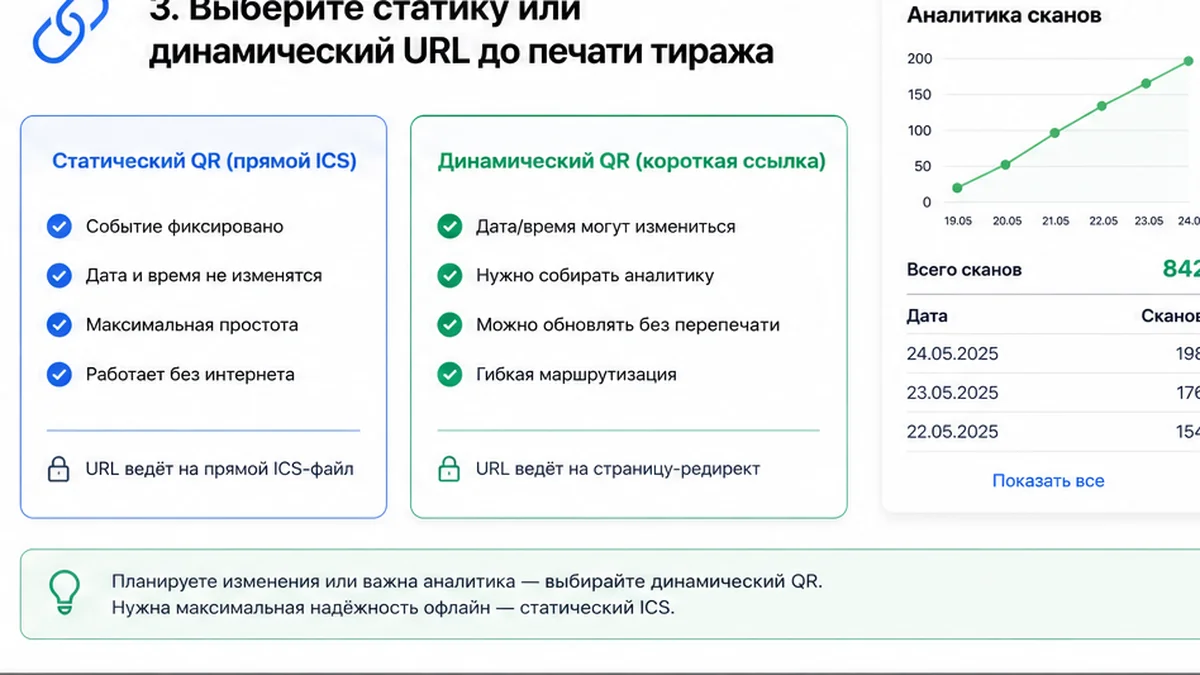This screenshot has width=1200, height=675.
Task: Click checkmark beside 'Работает без интернета'
Action: point(59,374)
